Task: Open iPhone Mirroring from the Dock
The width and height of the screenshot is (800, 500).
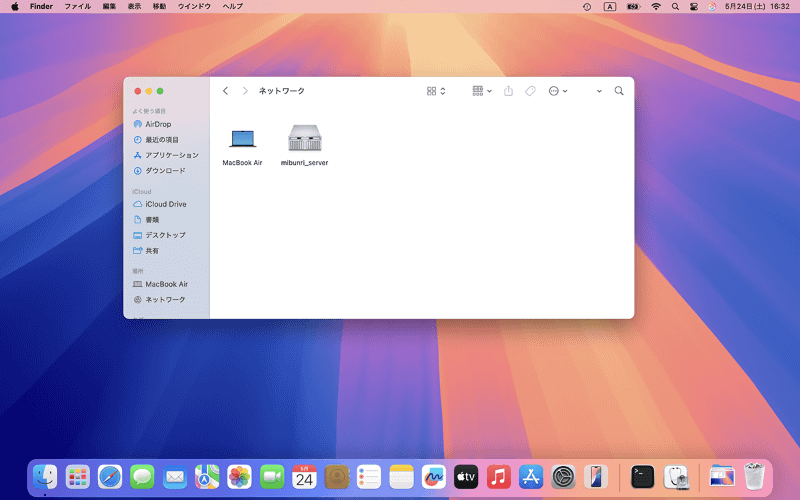Action: pos(595,478)
